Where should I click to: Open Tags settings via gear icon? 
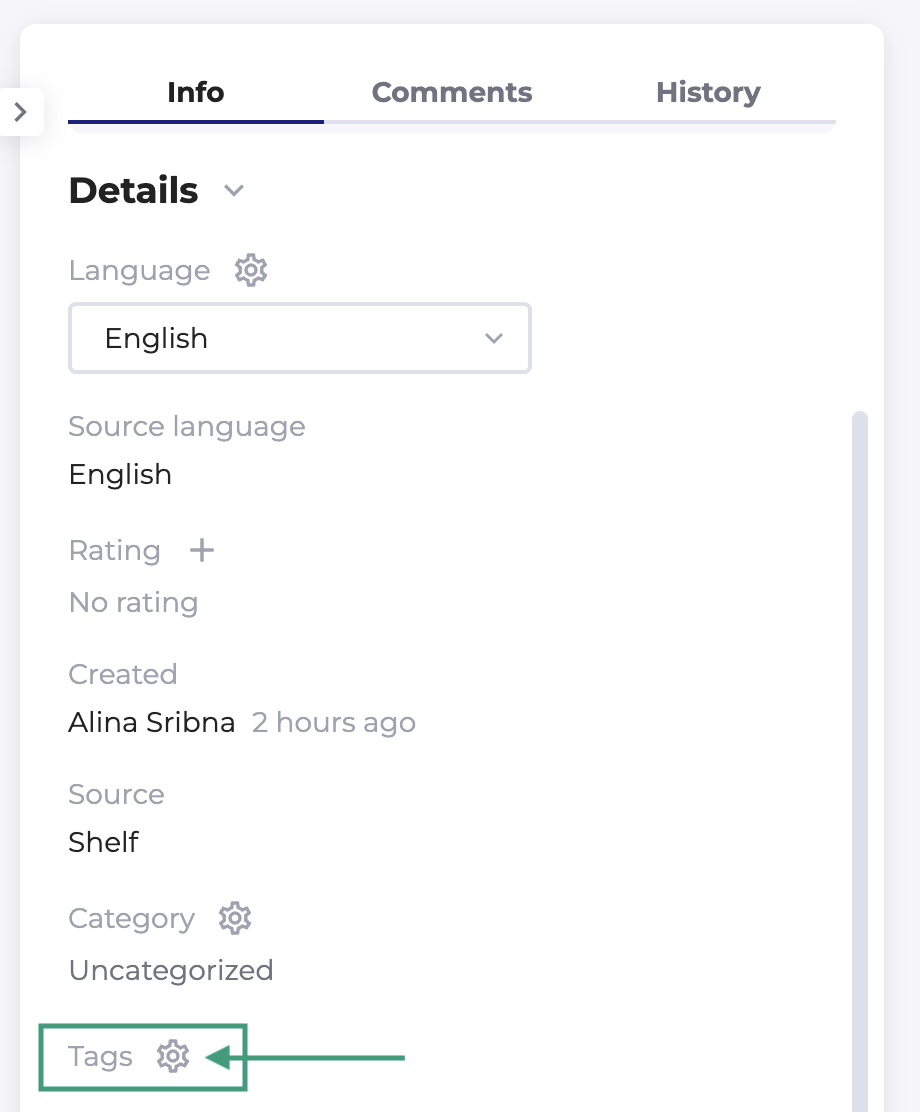(x=173, y=1056)
